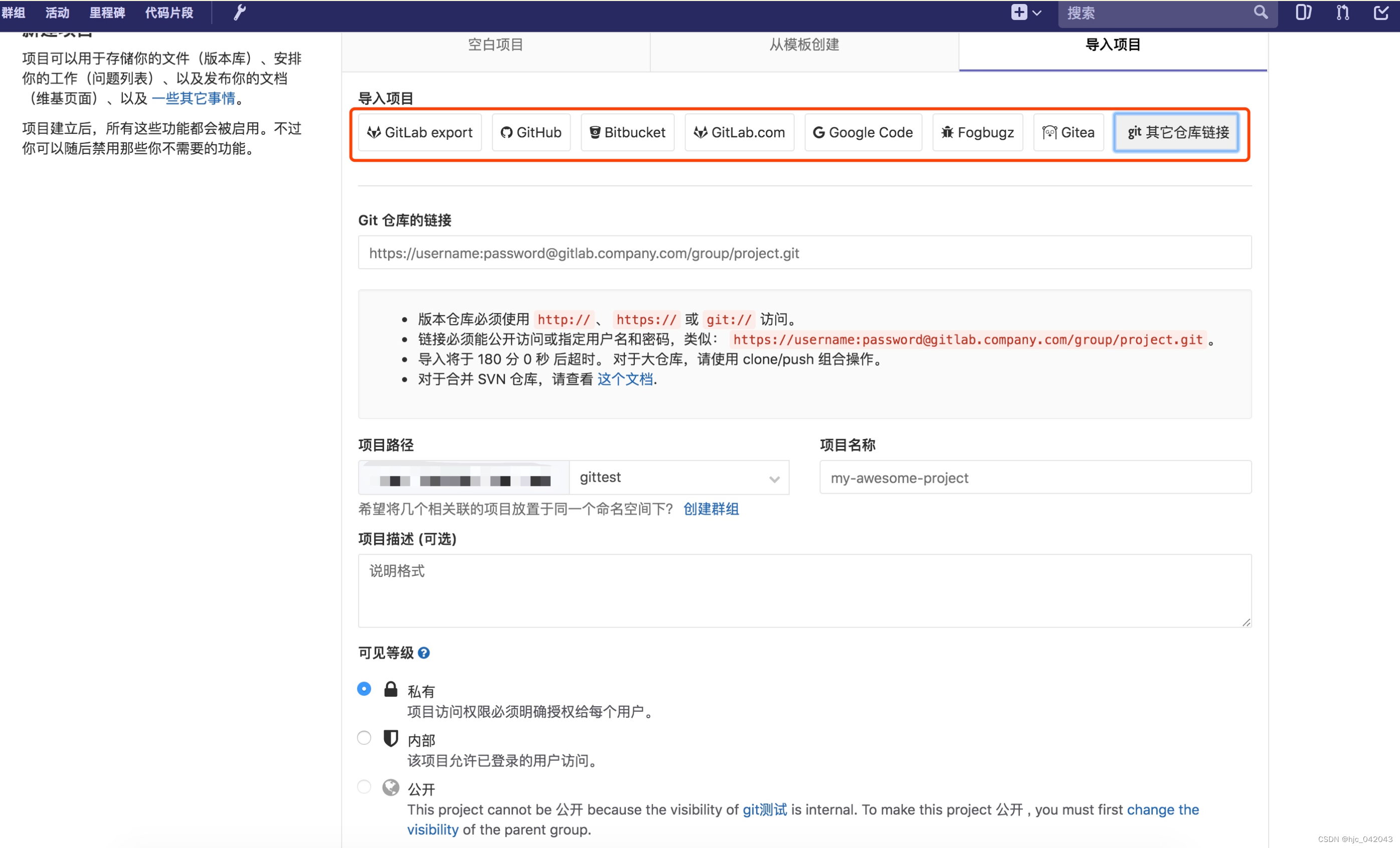This screenshot has width=1400, height=848.
Task: Select the Public visibility radio
Action: [x=364, y=787]
